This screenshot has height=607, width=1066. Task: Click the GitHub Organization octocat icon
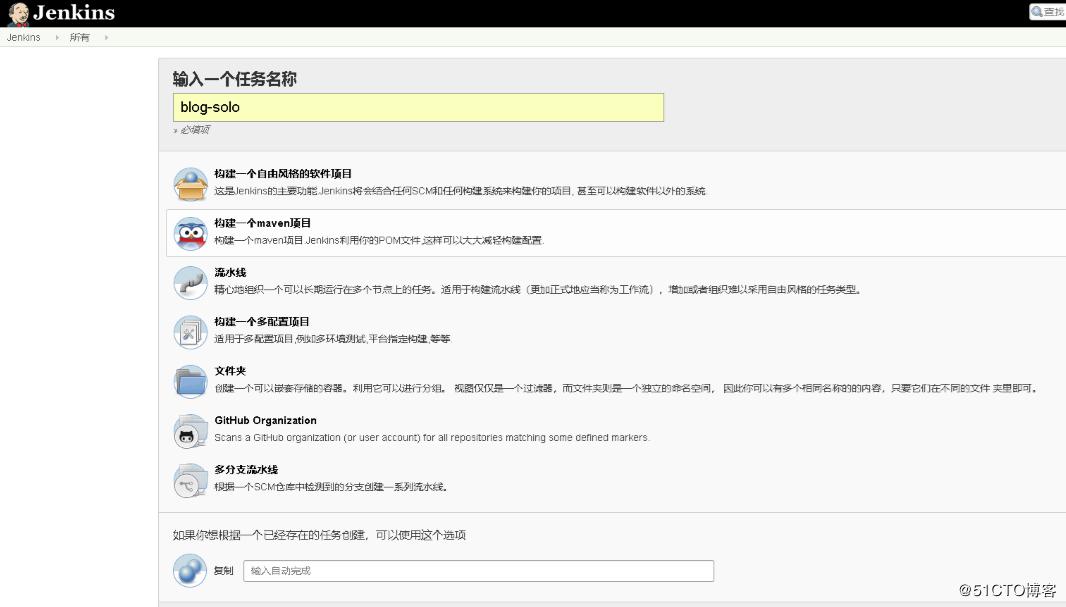coord(190,429)
